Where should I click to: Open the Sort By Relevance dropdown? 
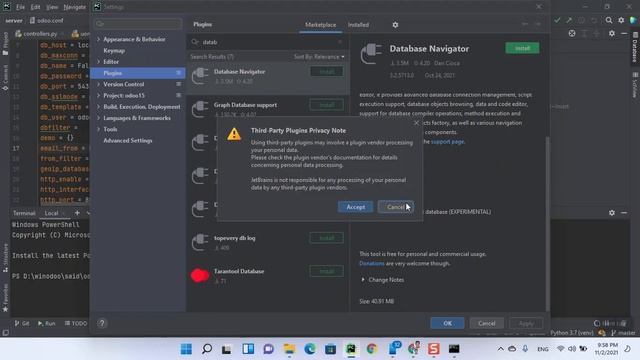(319, 57)
